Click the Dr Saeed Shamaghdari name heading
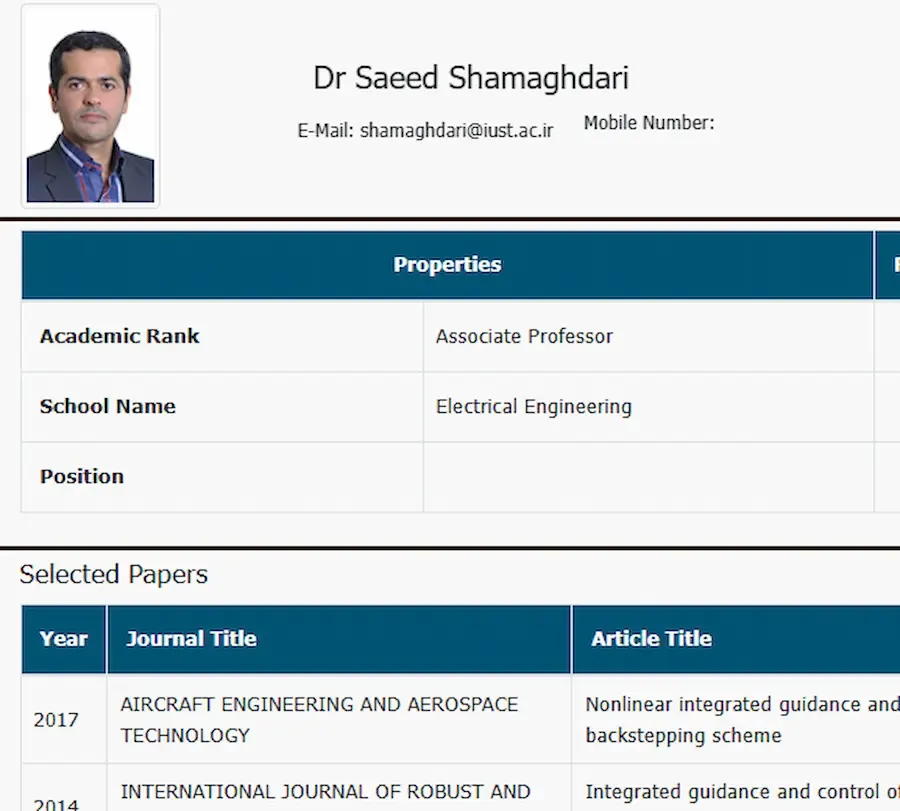The width and height of the screenshot is (900, 811). pyautogui.click(x=471, y=78)
